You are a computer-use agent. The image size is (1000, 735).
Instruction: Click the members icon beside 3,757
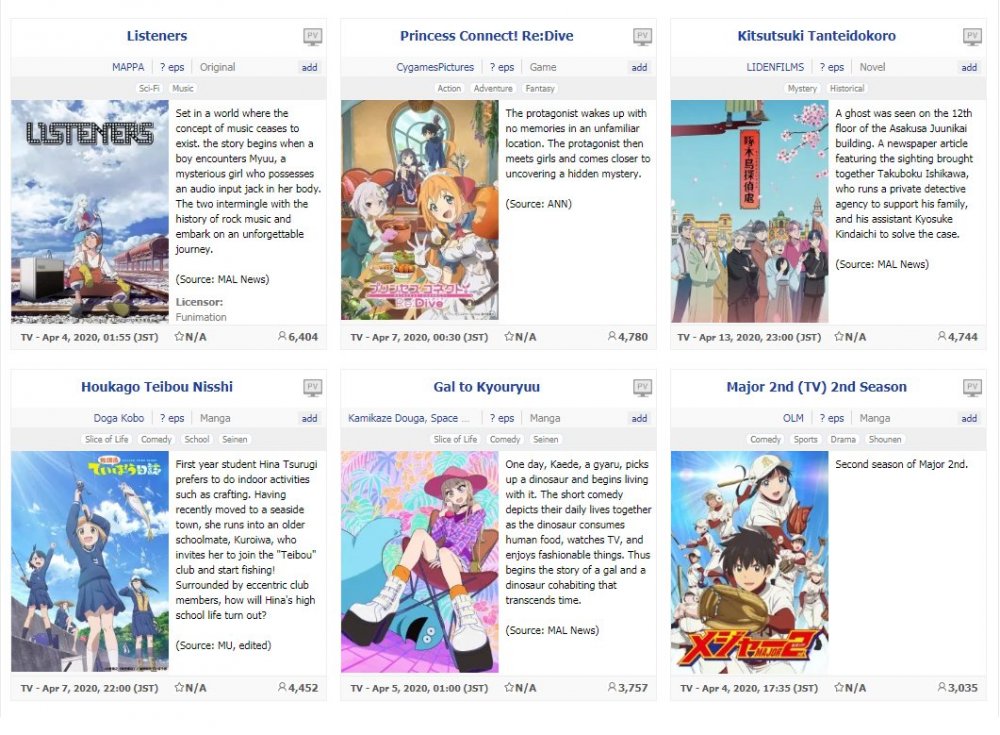click(612, 687)
